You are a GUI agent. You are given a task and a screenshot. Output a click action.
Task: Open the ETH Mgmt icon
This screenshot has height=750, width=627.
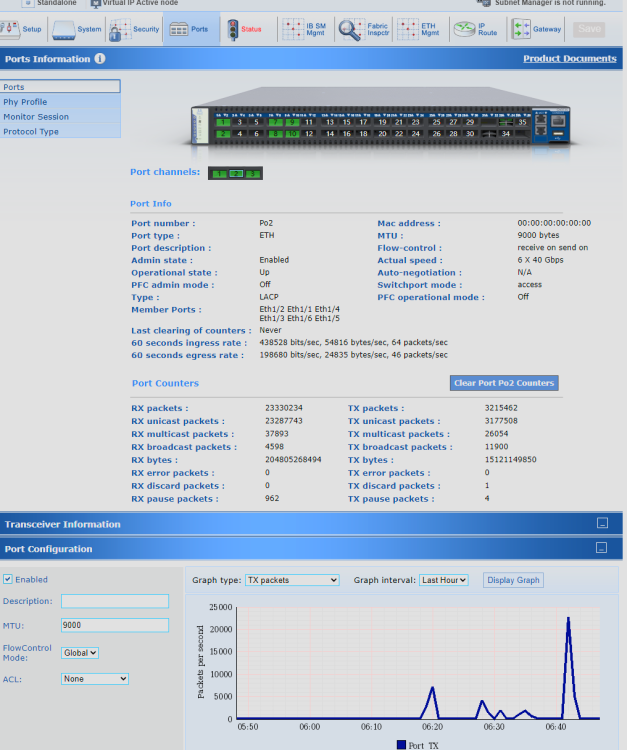(x=407, y=29)
